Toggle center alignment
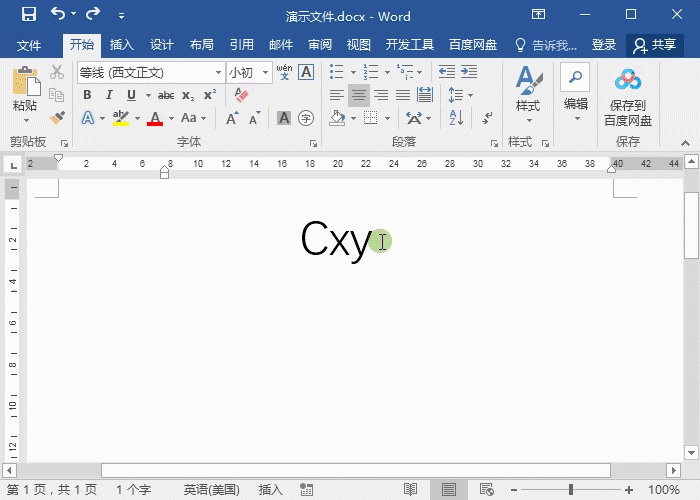This screenshot has width=700, height=500. (x=359, y=95)
